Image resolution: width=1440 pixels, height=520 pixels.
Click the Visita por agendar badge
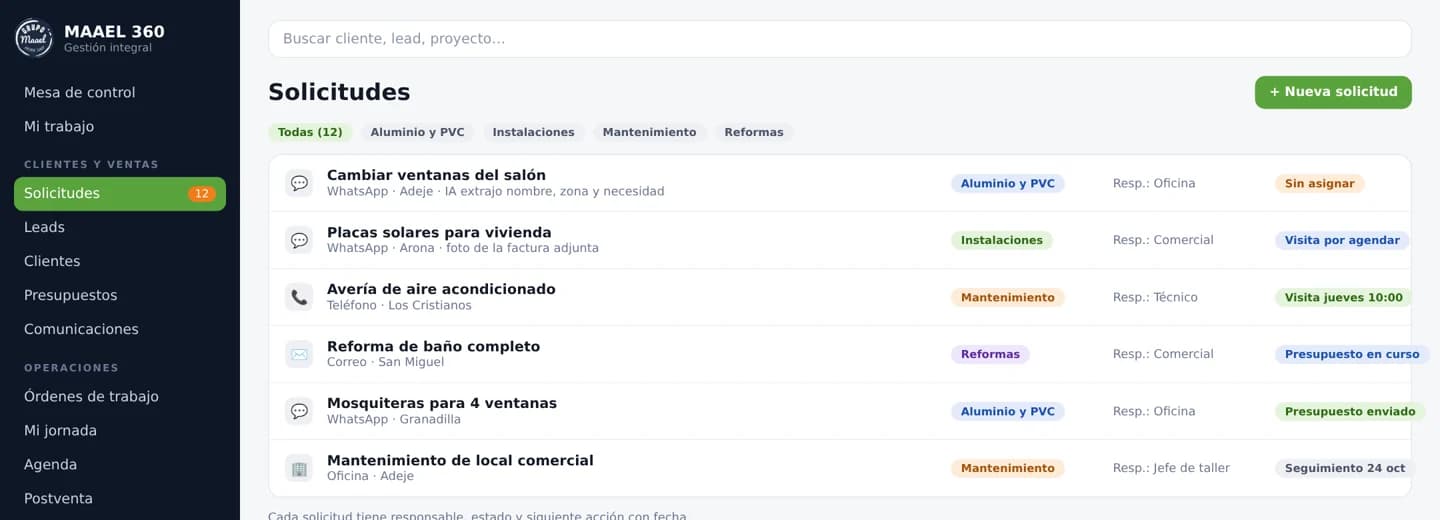[1342, 241]
